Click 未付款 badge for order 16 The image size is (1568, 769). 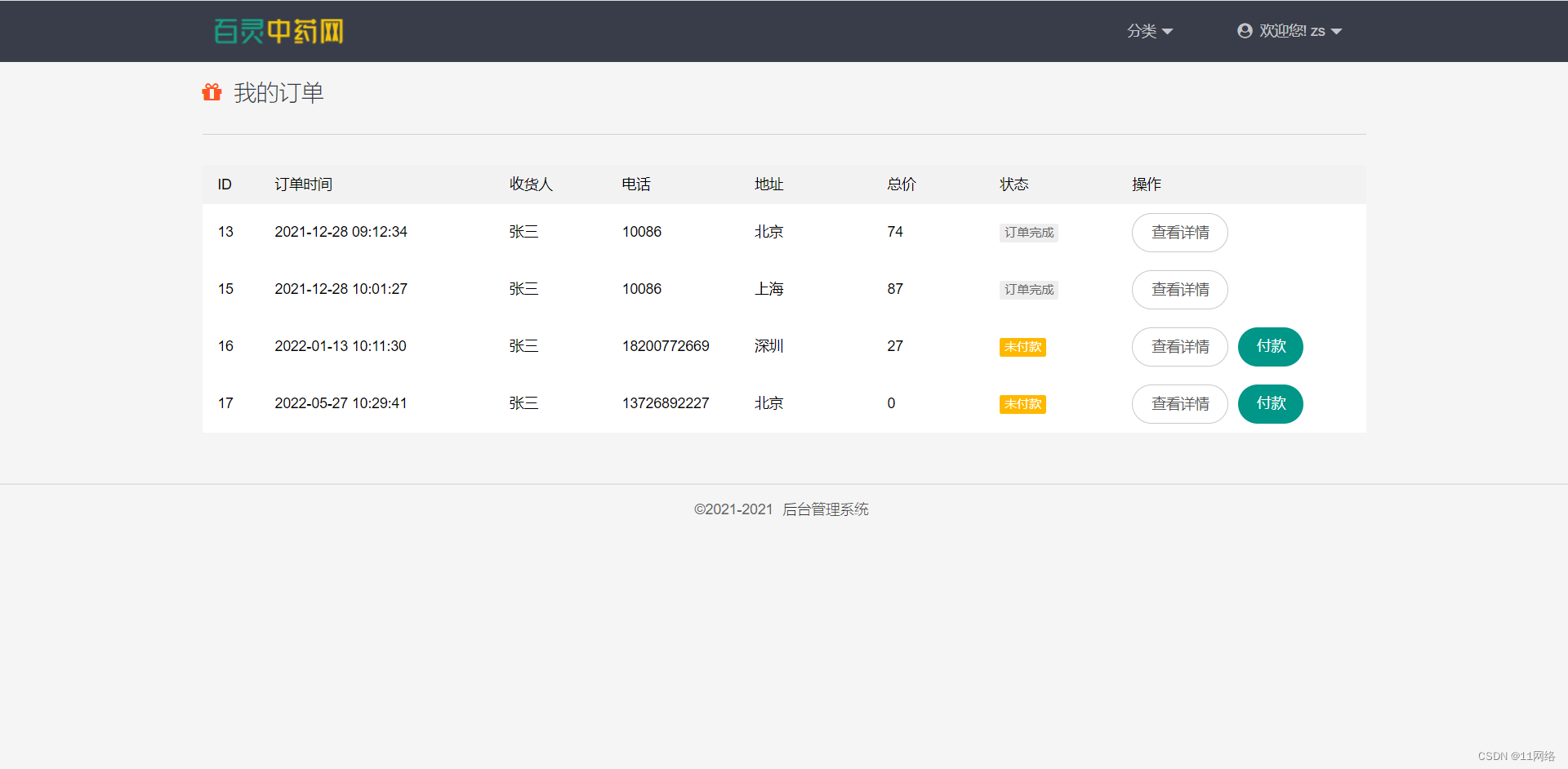[x=1022, y=347]
